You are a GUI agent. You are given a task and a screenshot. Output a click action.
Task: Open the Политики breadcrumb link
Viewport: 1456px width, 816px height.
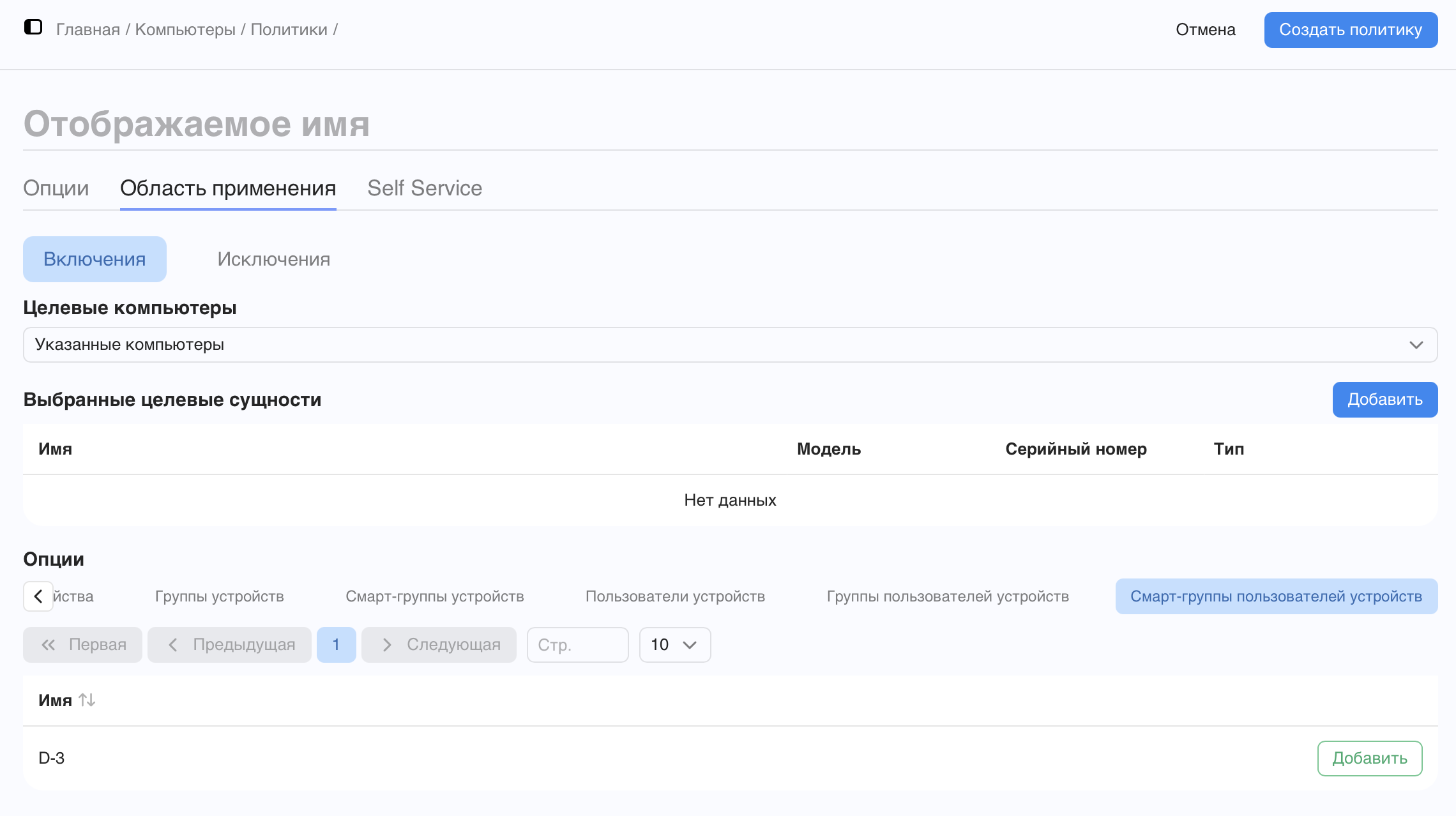289,29
